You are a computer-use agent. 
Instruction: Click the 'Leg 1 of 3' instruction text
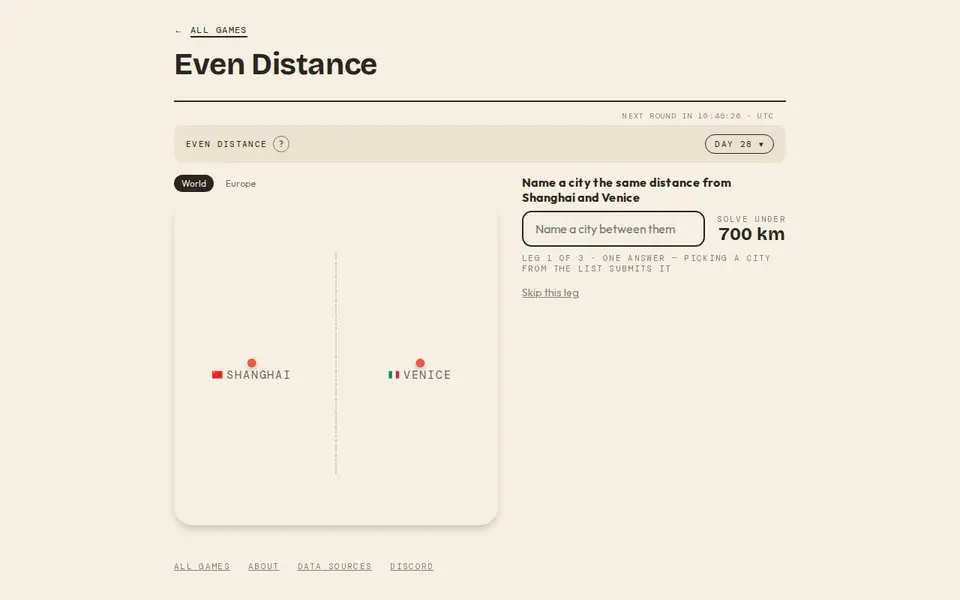click(x=646, y=263)
